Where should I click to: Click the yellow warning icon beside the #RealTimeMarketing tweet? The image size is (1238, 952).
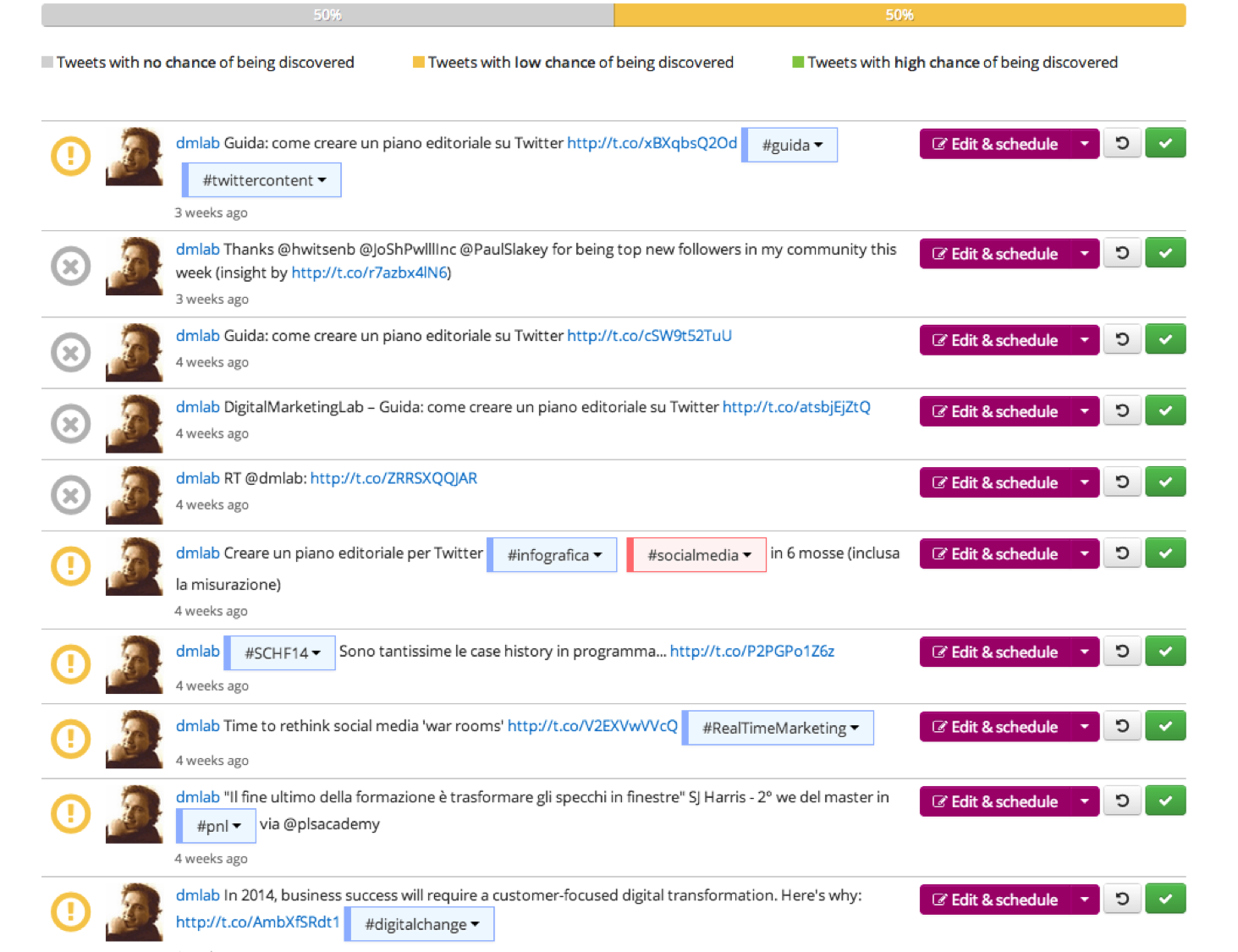click(x=71, y=739)
